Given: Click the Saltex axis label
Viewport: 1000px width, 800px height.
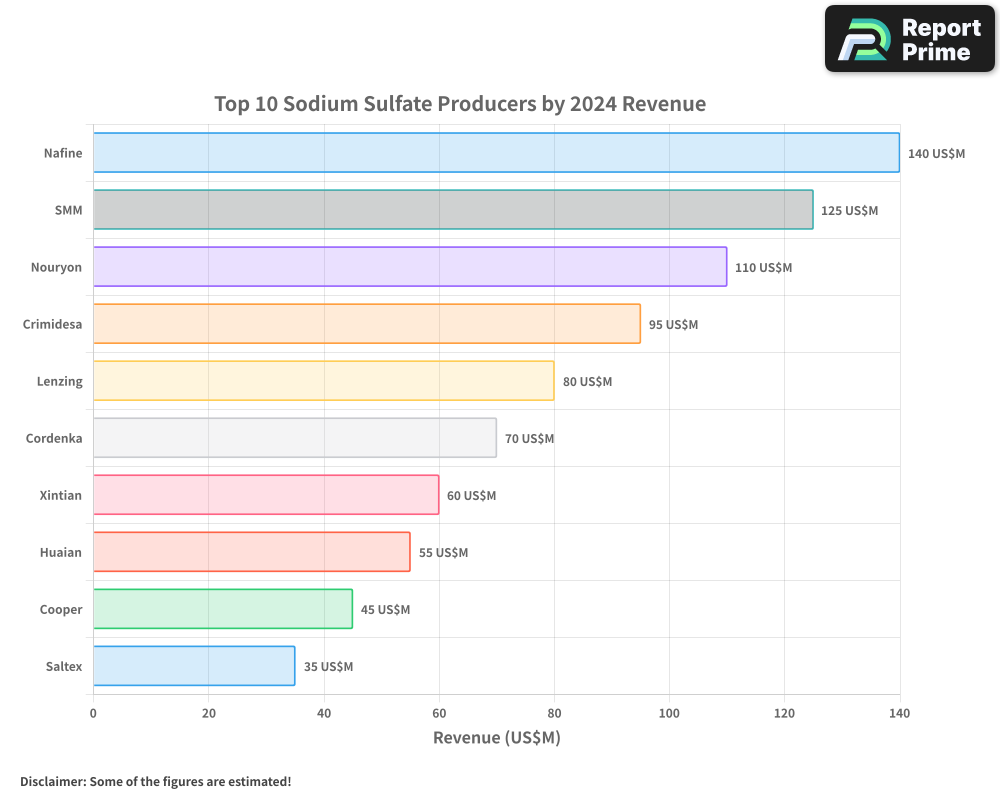Looking at the screenshot, I should (63, 666).
